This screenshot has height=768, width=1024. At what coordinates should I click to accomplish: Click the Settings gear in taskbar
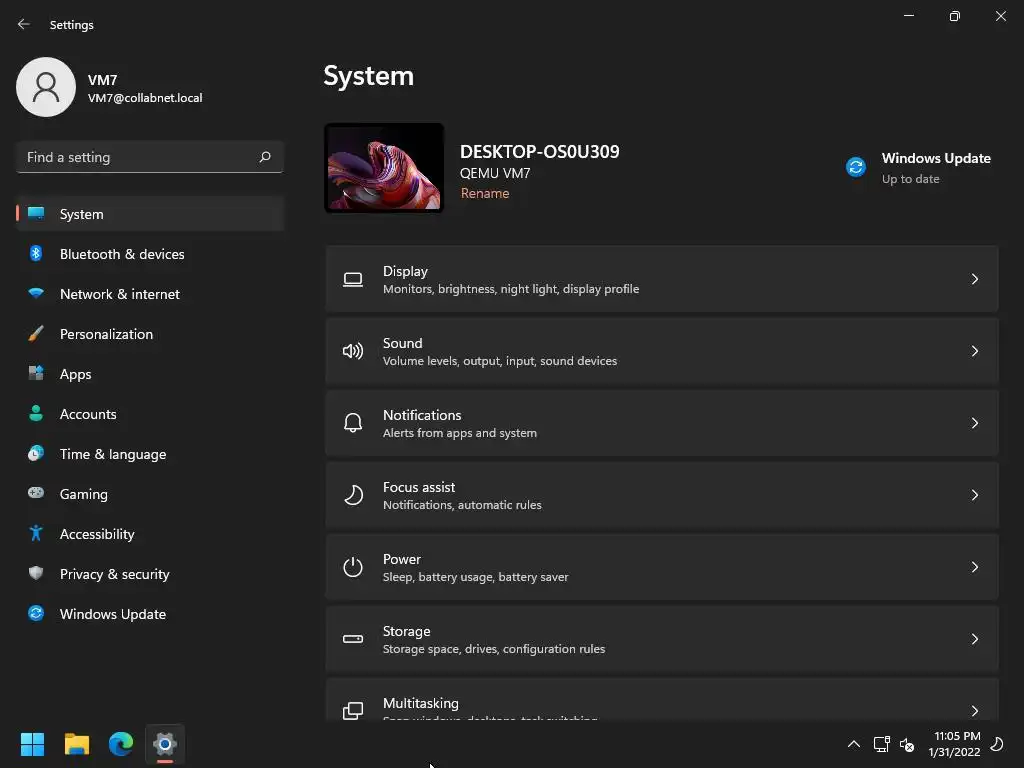coord(165,744)
